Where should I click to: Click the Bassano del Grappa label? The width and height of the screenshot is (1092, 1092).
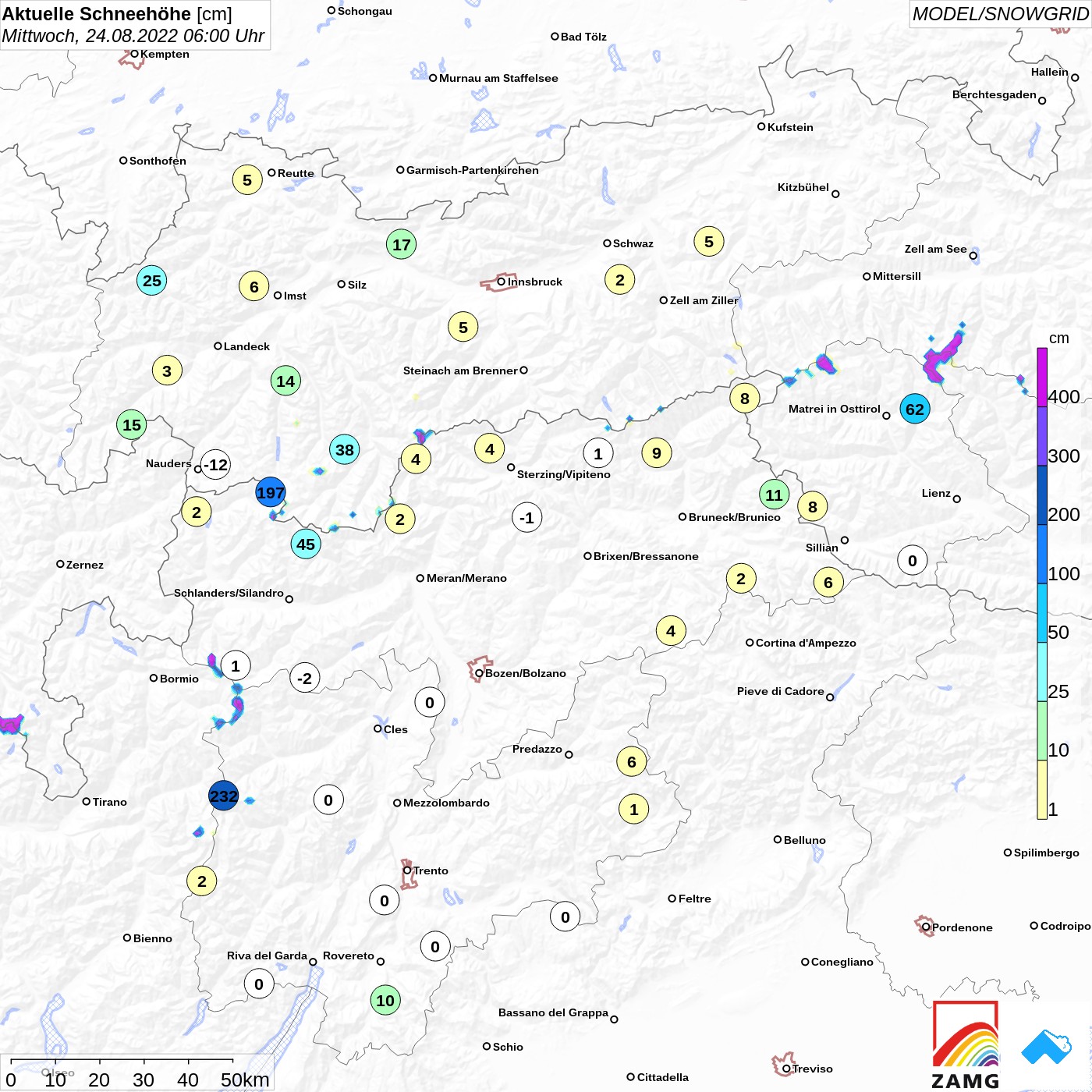pyautogui.click(x=553, y=1012)
